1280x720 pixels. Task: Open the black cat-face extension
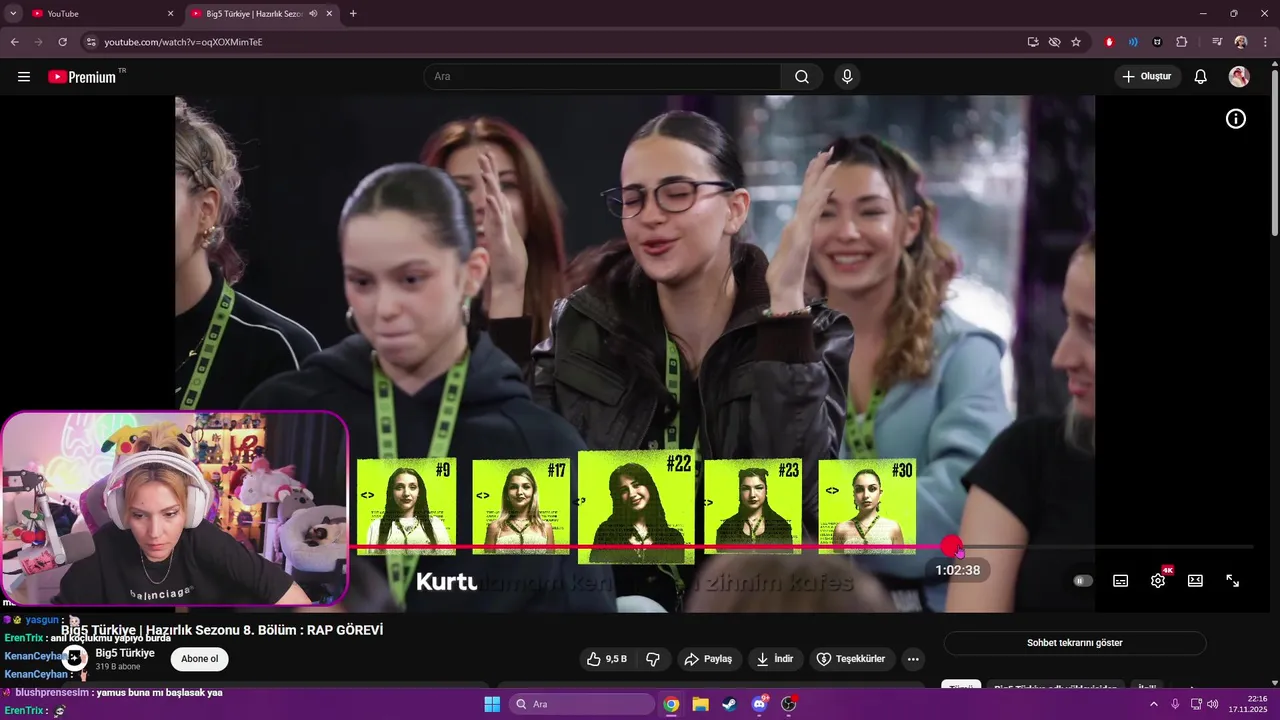(1157, 42)
